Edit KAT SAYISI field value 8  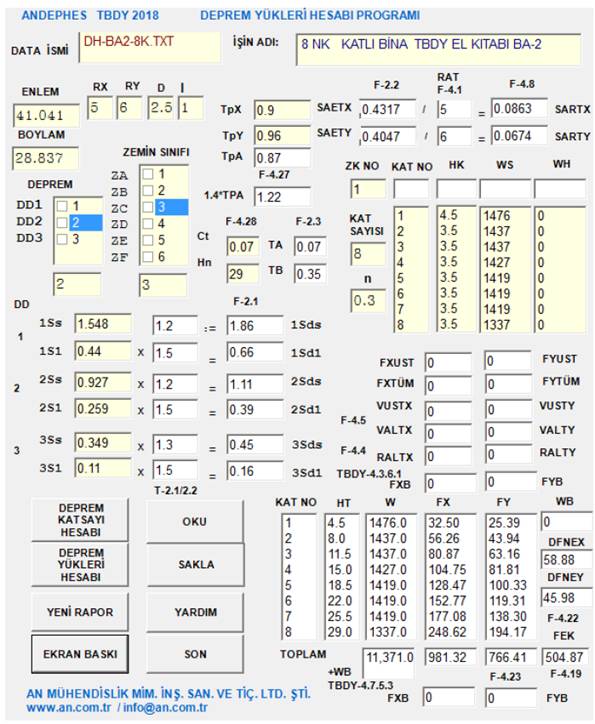tap(367, 254)
